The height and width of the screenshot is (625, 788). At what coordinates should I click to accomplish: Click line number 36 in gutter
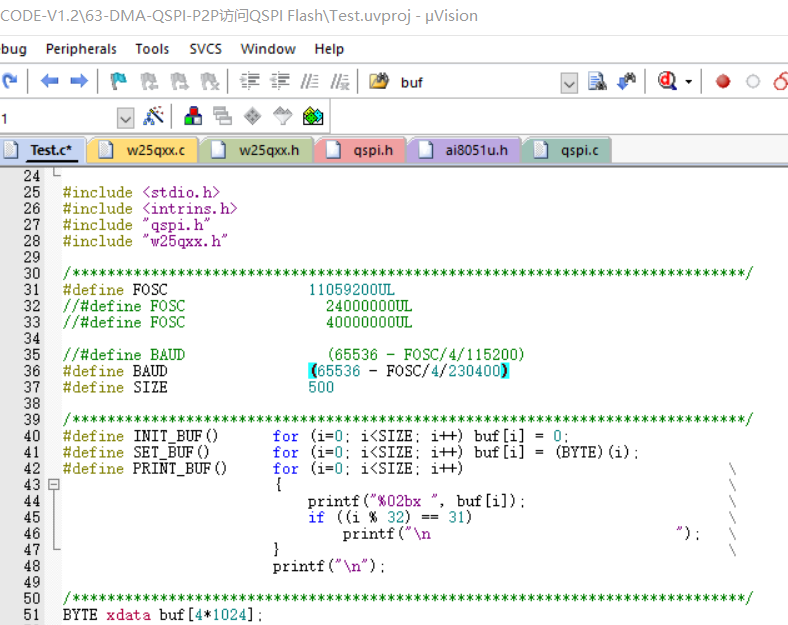32,371
